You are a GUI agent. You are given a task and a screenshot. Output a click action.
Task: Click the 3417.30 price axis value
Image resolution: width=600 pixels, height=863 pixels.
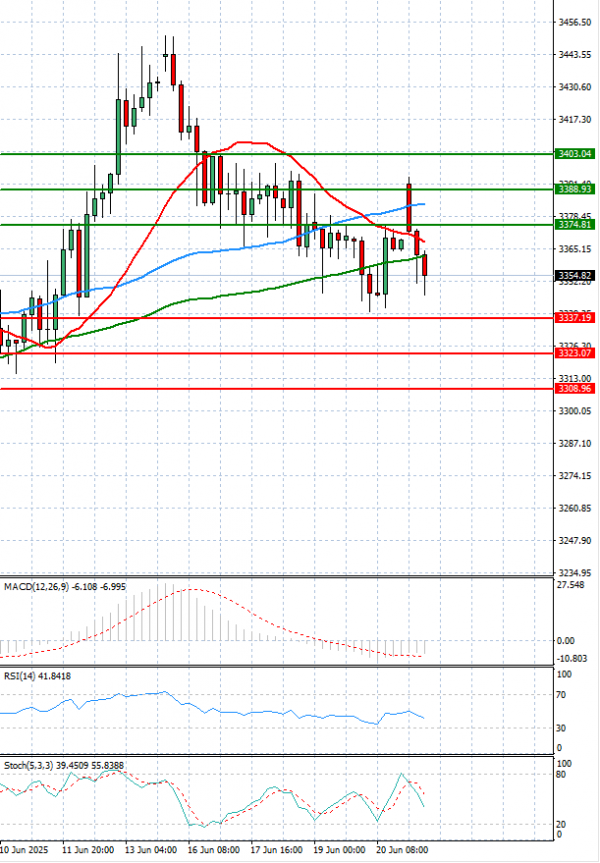[575, 119]
